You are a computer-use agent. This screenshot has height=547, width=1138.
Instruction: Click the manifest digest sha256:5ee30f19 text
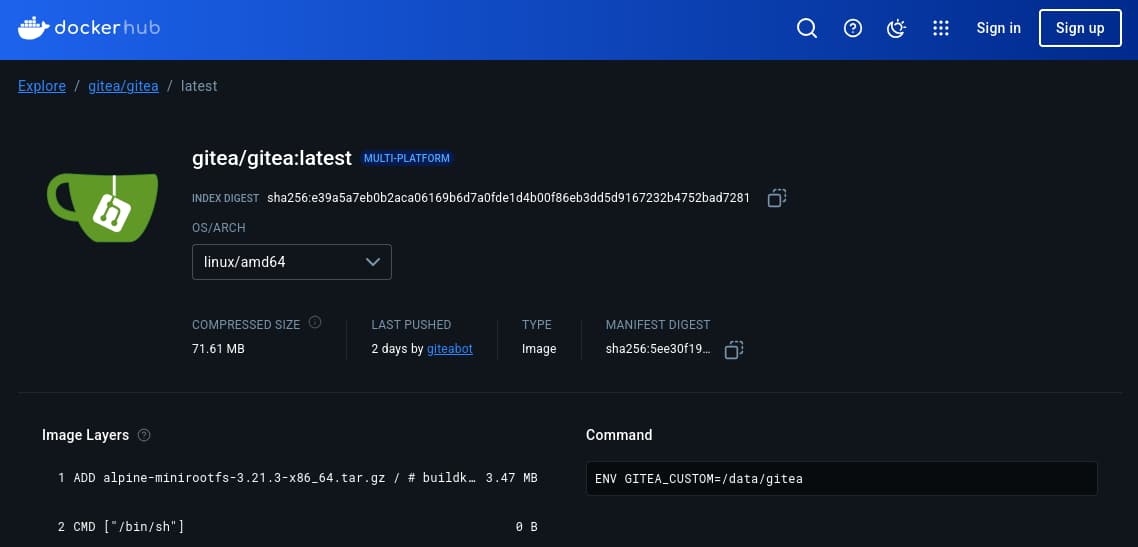click(658, 349)
